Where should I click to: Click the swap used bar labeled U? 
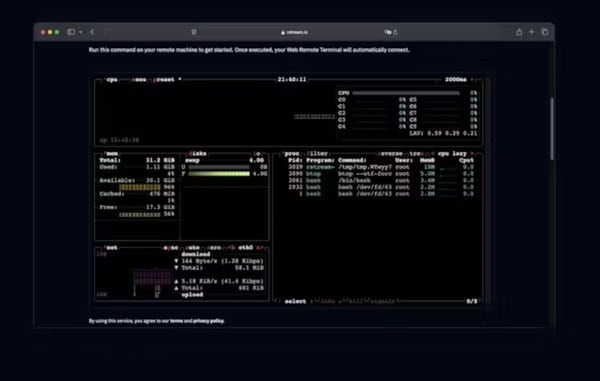(x=219, y=167)
